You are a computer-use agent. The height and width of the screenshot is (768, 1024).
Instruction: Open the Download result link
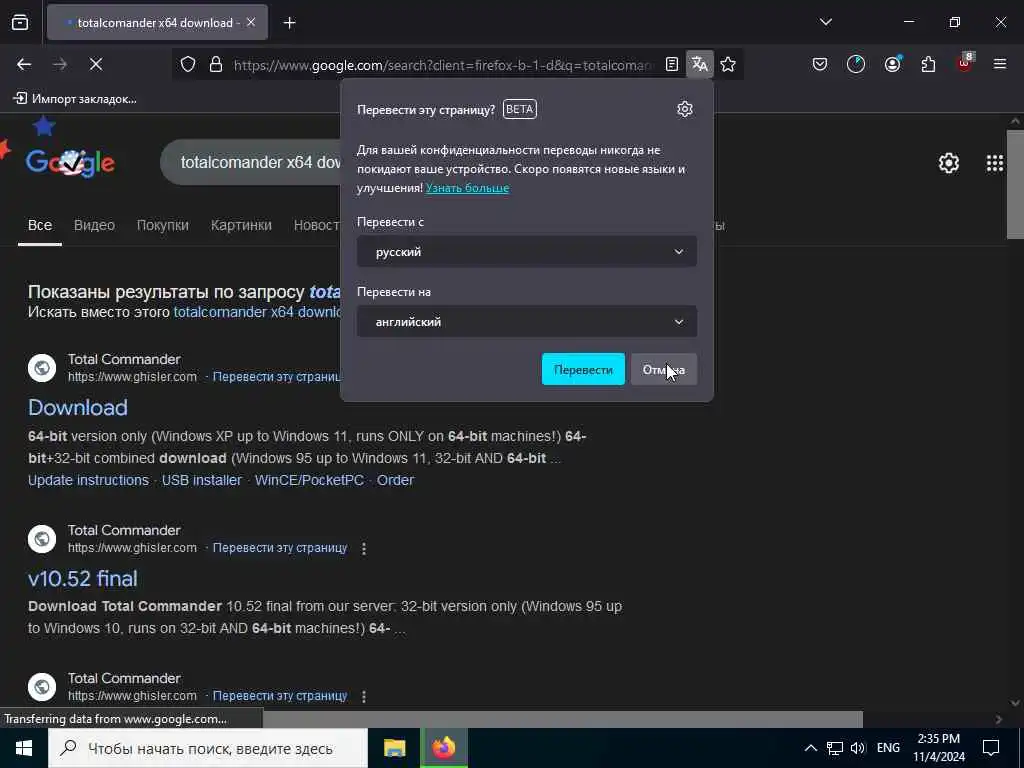[x=78, y=408]
